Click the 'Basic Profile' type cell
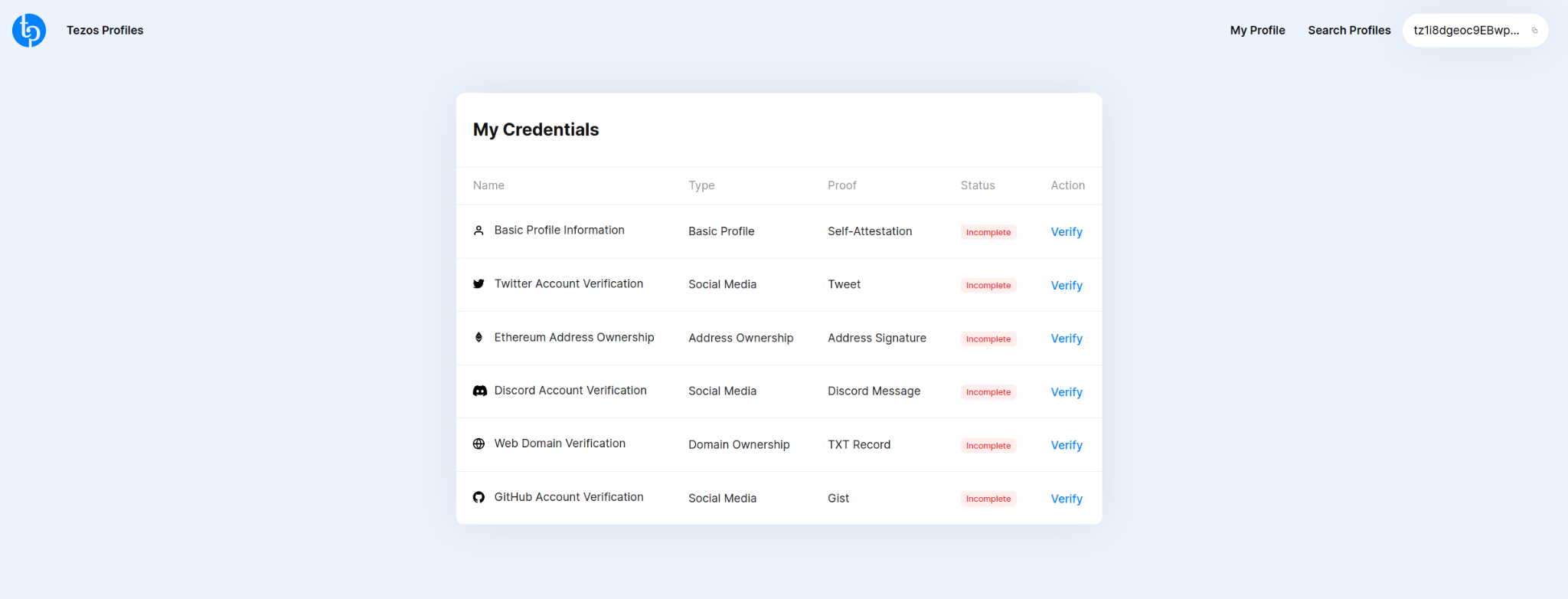1568x599 pixels. point(721,231)
